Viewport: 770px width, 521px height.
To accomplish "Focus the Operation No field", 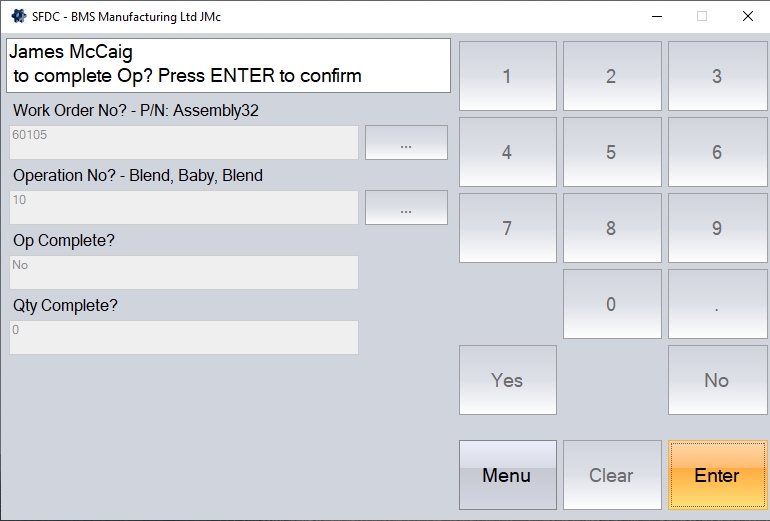I will [184, 208].
